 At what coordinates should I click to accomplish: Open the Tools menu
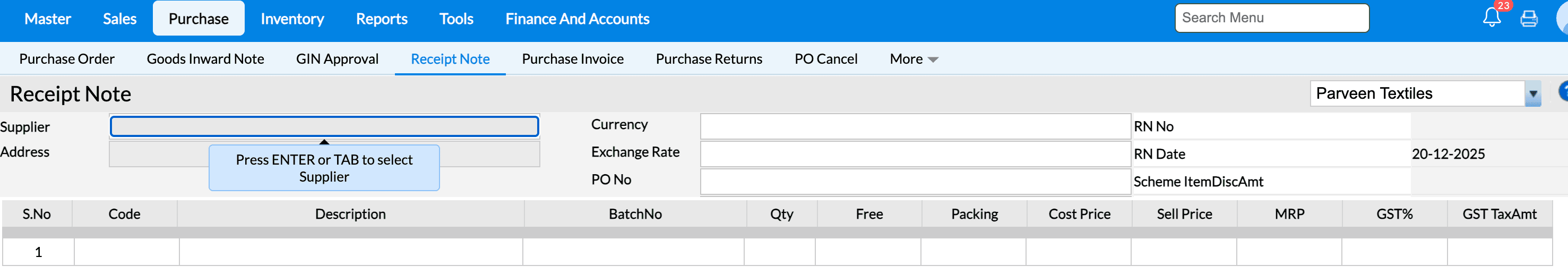point(456,19)
